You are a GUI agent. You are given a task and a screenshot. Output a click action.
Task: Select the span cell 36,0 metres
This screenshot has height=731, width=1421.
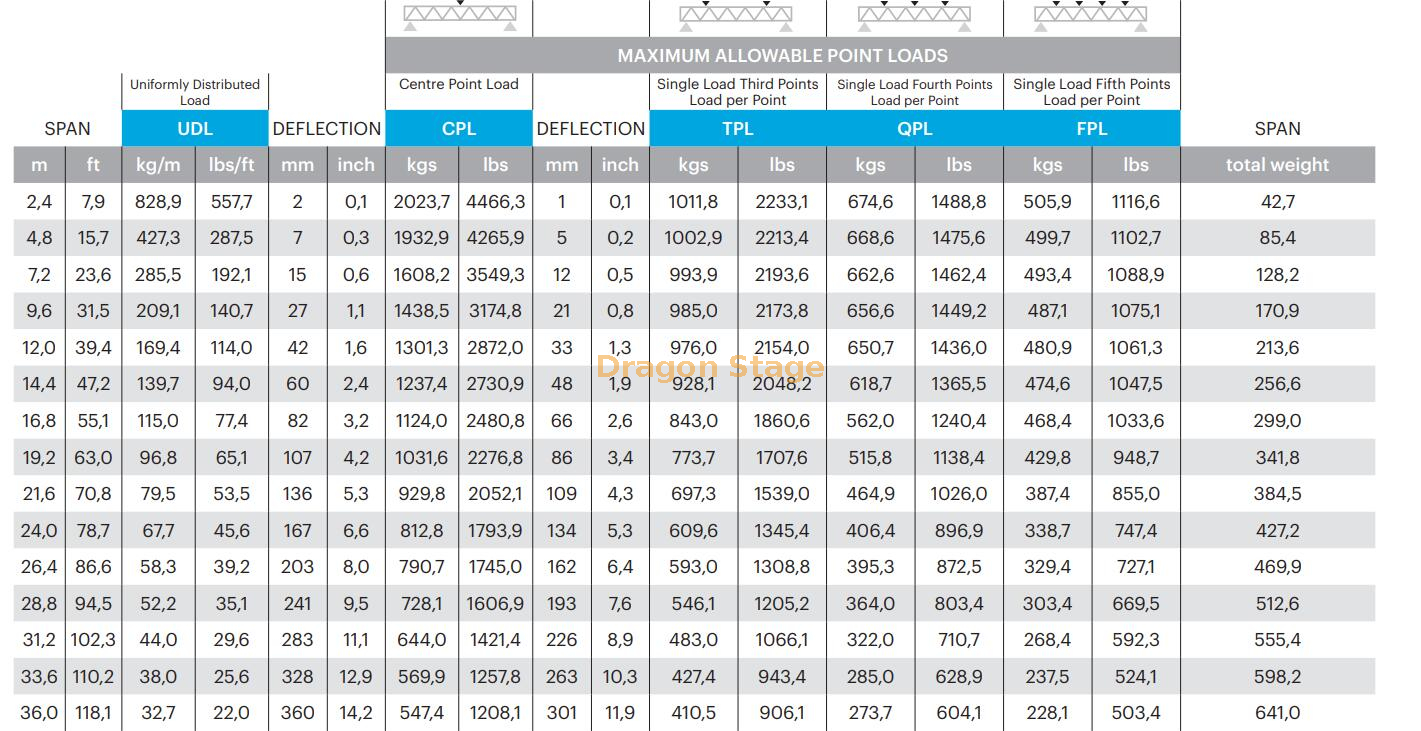(39, 713)
